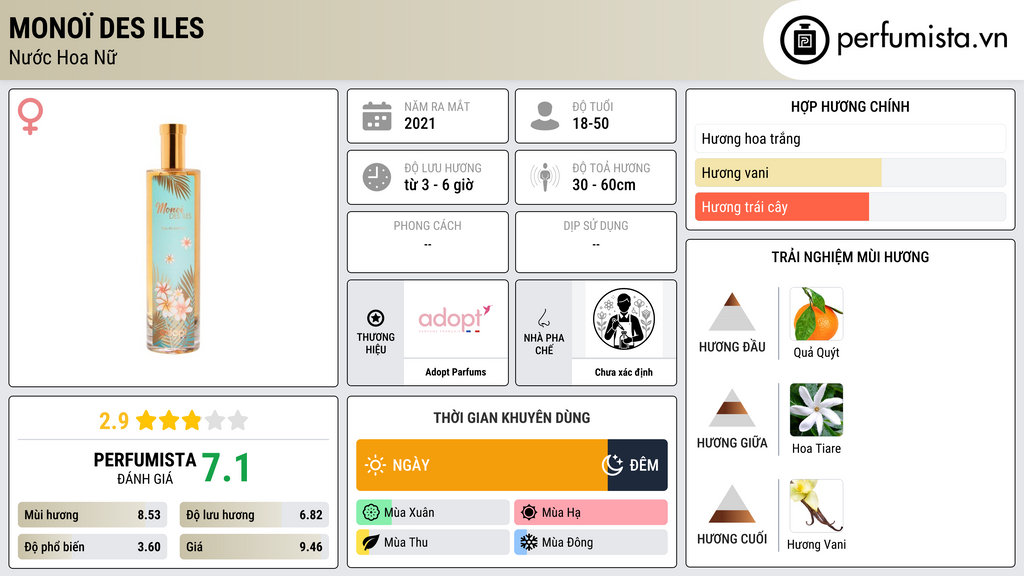Click the MONOÏ DES ILES title

coord(106,28)
